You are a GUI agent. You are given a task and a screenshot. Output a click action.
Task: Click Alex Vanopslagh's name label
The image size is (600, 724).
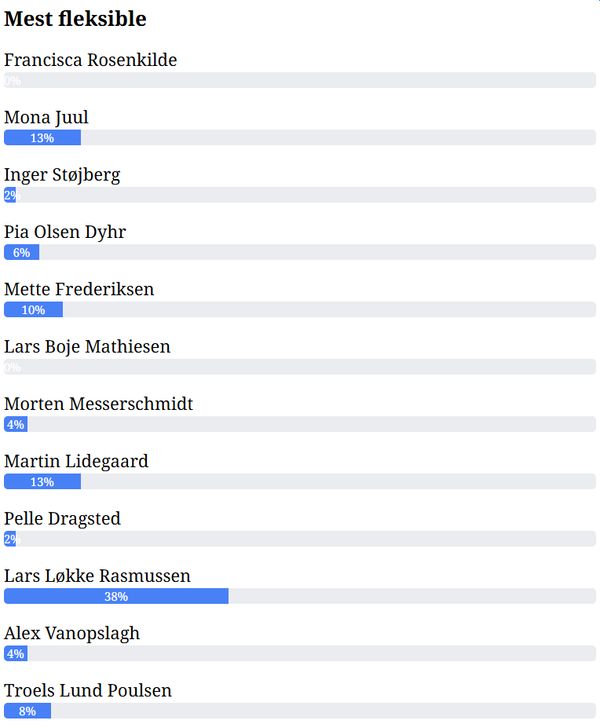click(x=72, y=633)
